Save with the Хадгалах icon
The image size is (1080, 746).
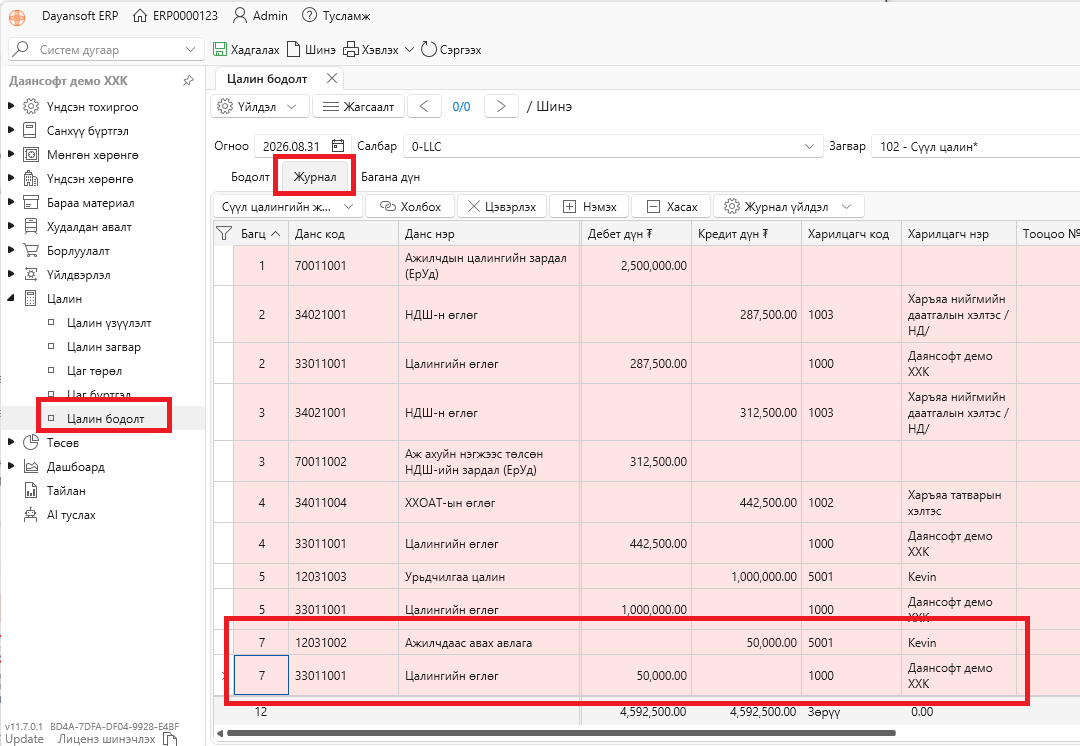click(220, 50)
